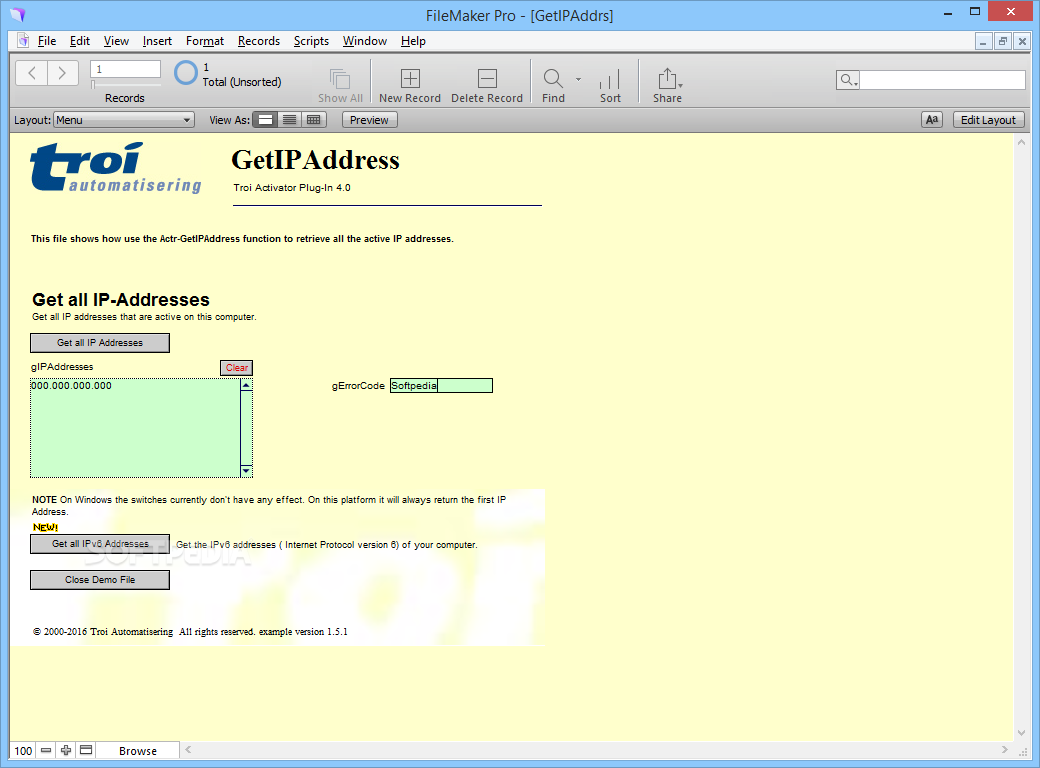Open the View menu

pyautogui.click(x=116, y=41)
